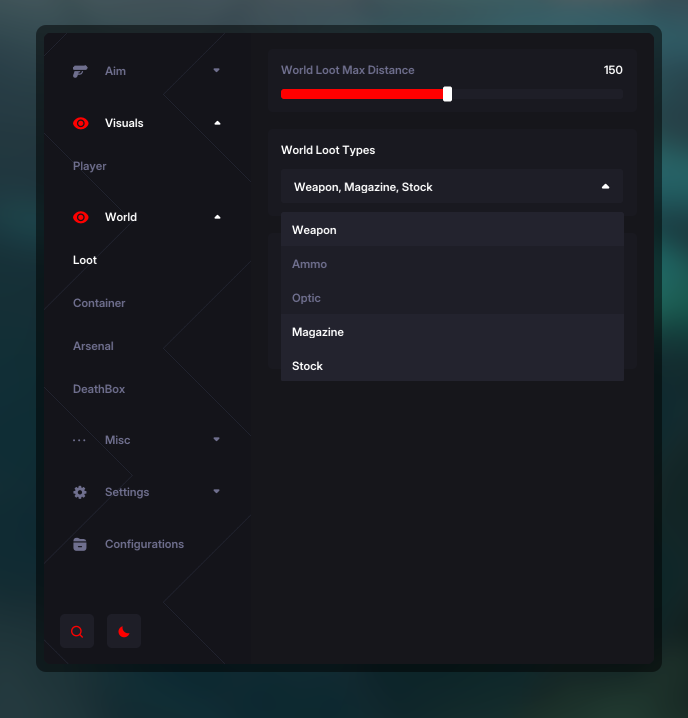Screen dimensions: 688x718
Task: Toggle dark mode with the moon button
Action: (124, 631)
